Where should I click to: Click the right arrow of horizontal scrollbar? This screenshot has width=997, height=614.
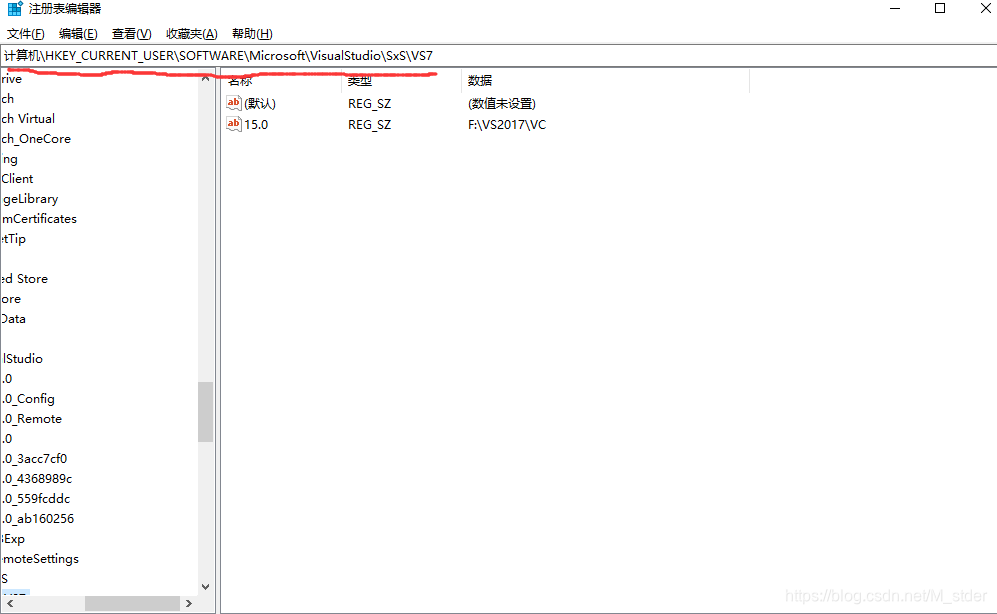tap(189, 603)
